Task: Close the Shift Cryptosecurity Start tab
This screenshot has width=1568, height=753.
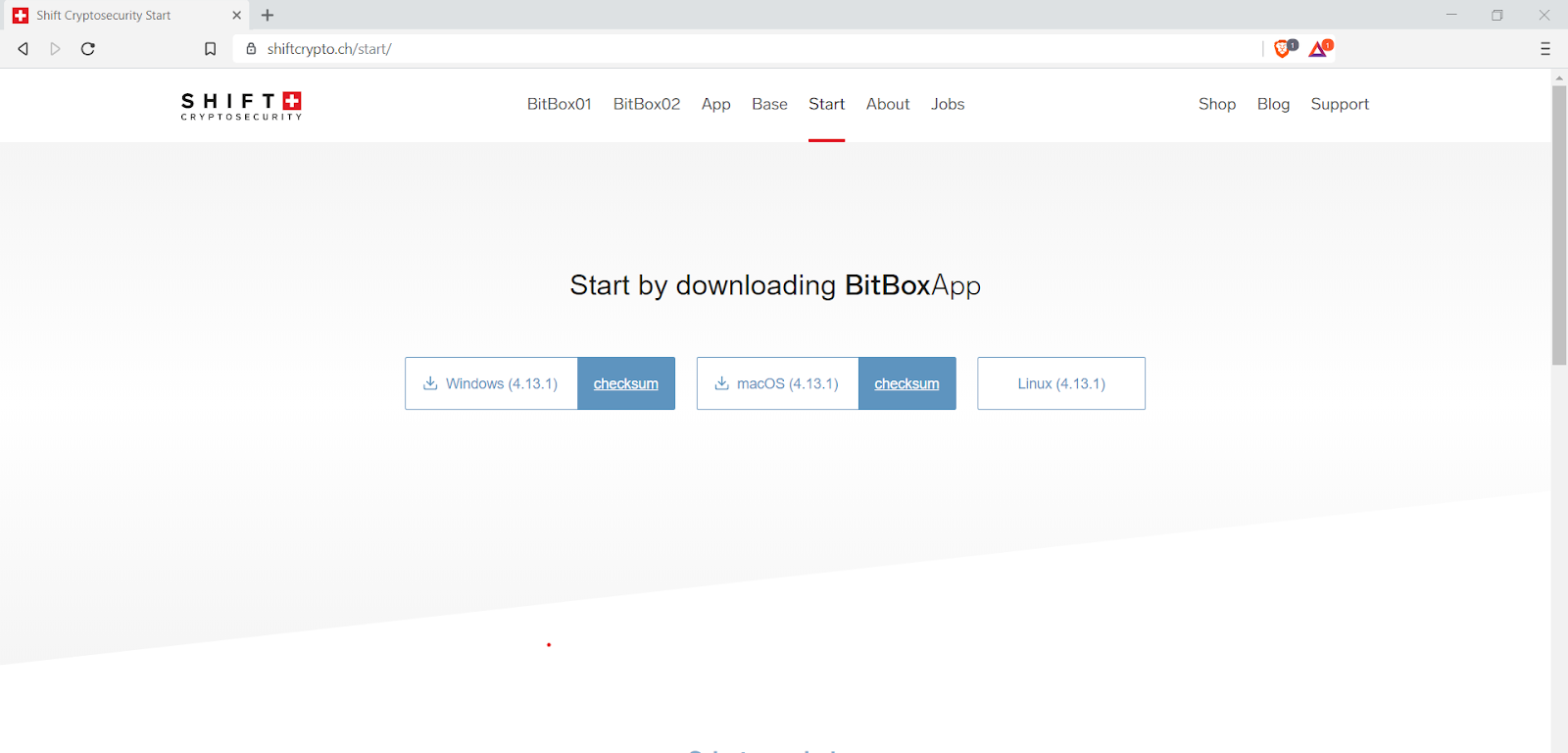Action: tap(236, 15)
